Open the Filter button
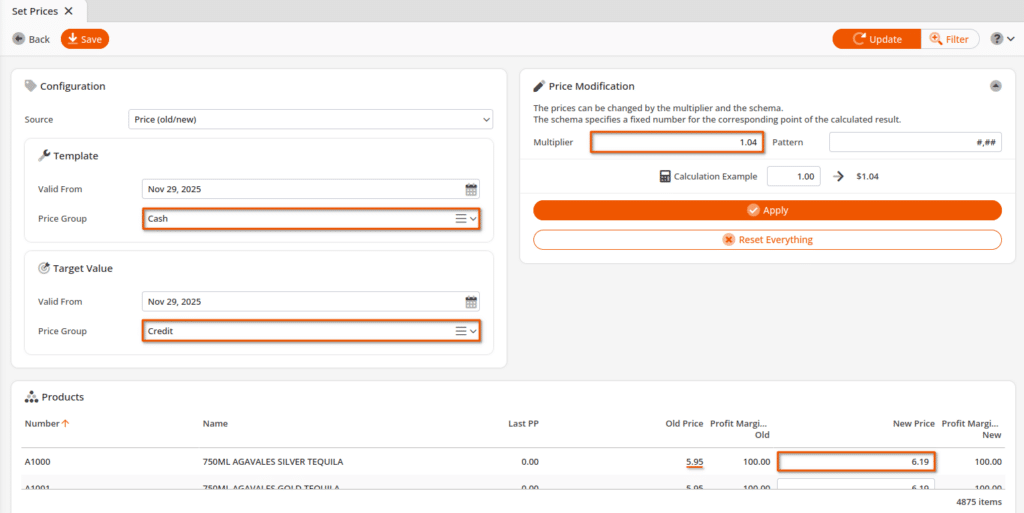The height and width of the screenshot is (513, 1024). (x=949, y=39)
